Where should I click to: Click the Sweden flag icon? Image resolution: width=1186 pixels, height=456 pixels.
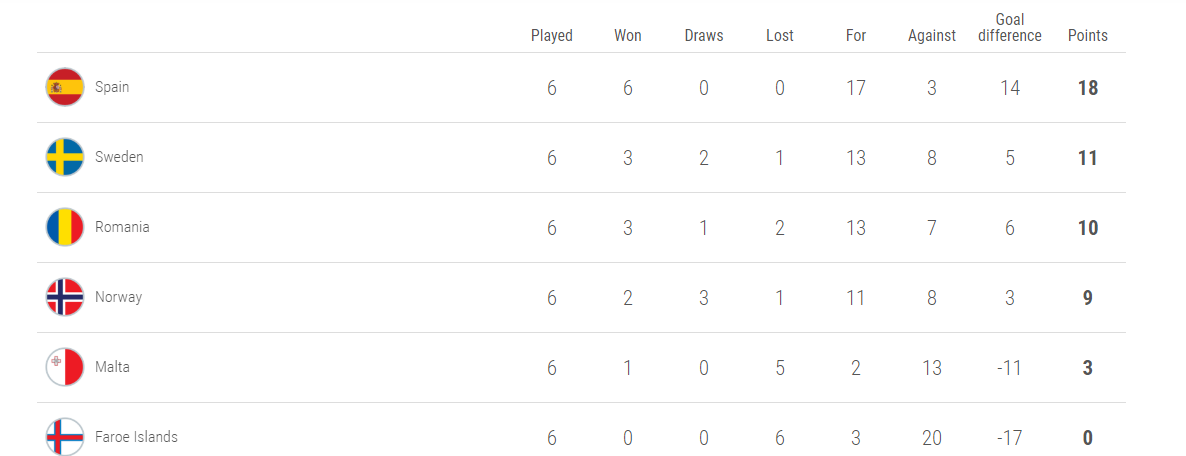pos(65,157)
